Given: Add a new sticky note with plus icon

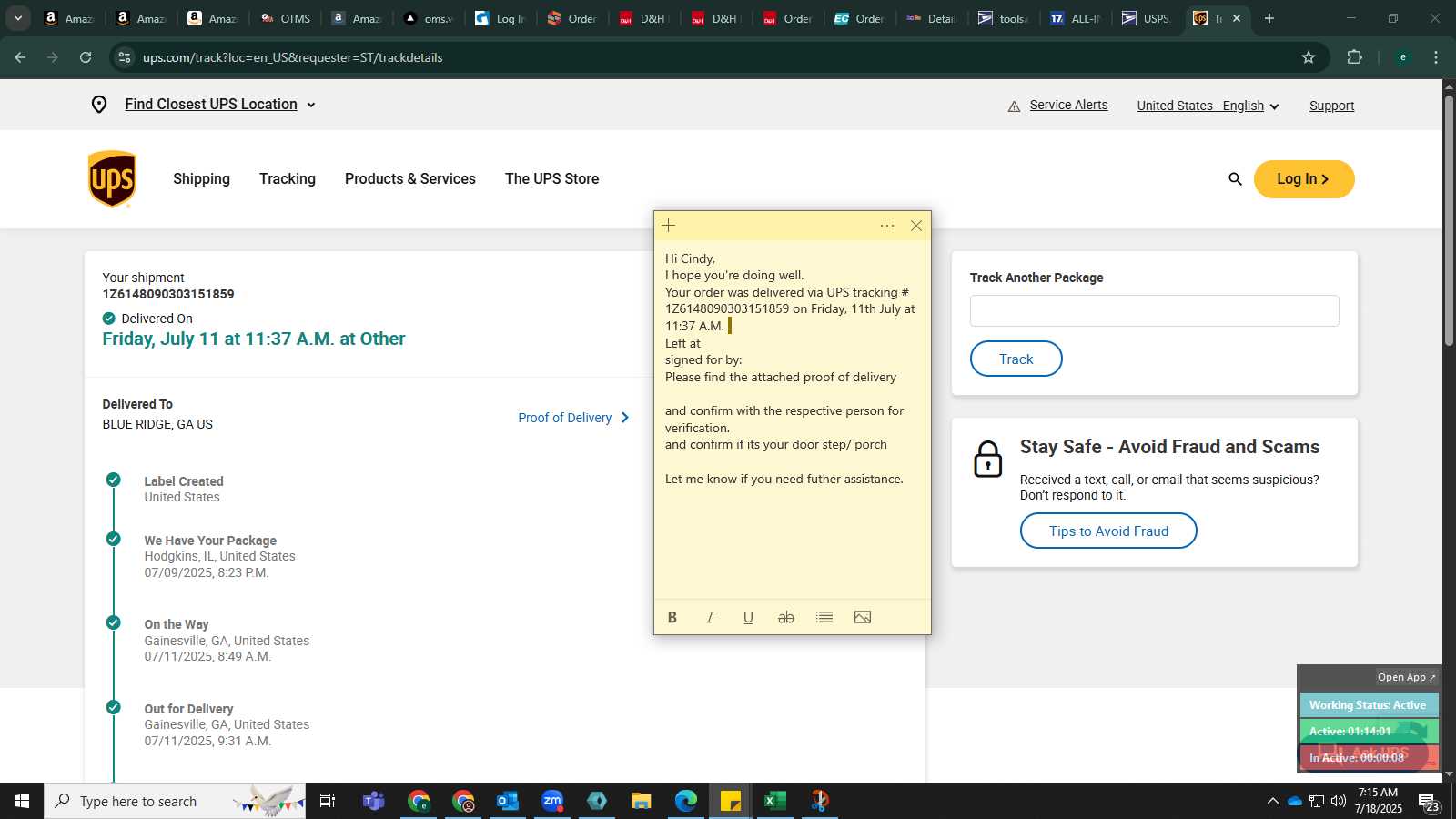Looking at the screenshot, I should pyautogui.click(x=669, y=226).
